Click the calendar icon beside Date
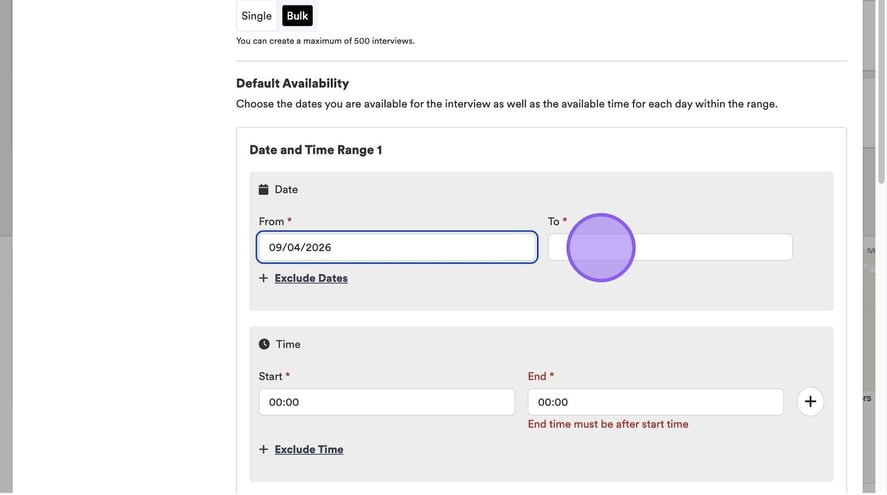Image resolution: width=887 pixels, height=495 pixels. click(x=264, y=190)
